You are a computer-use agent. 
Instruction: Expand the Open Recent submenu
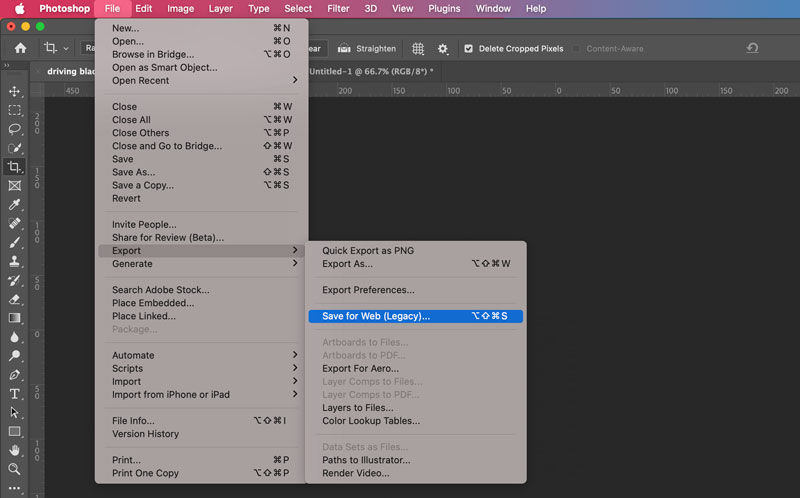coord(202,80)
